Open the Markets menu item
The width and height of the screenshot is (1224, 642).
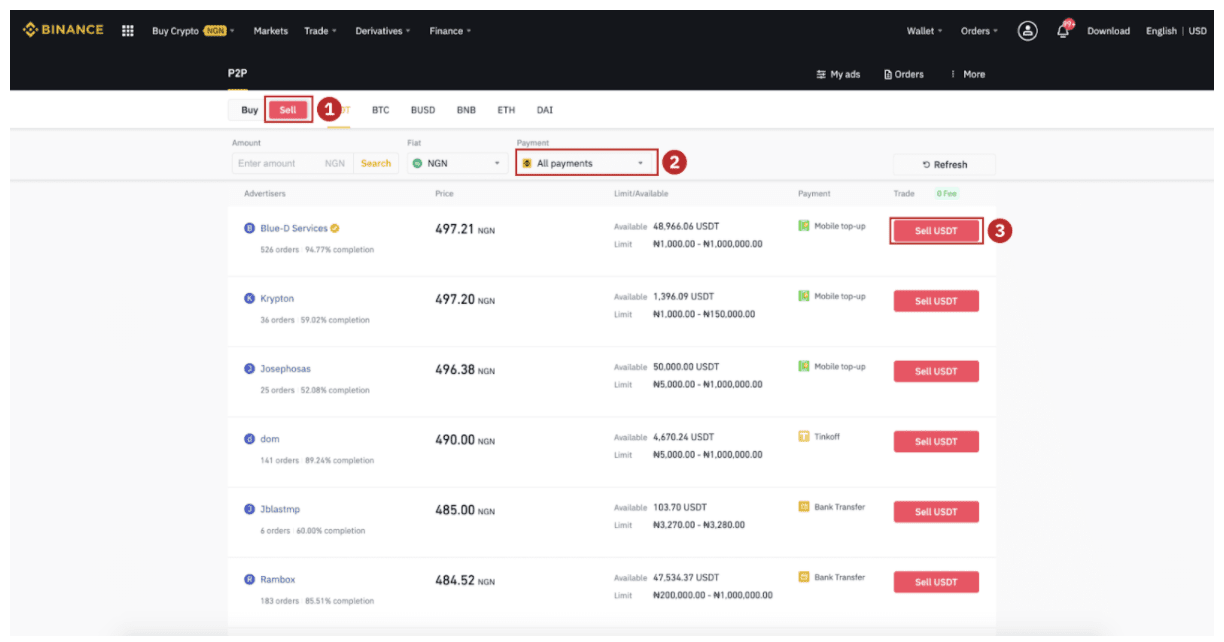270,31
